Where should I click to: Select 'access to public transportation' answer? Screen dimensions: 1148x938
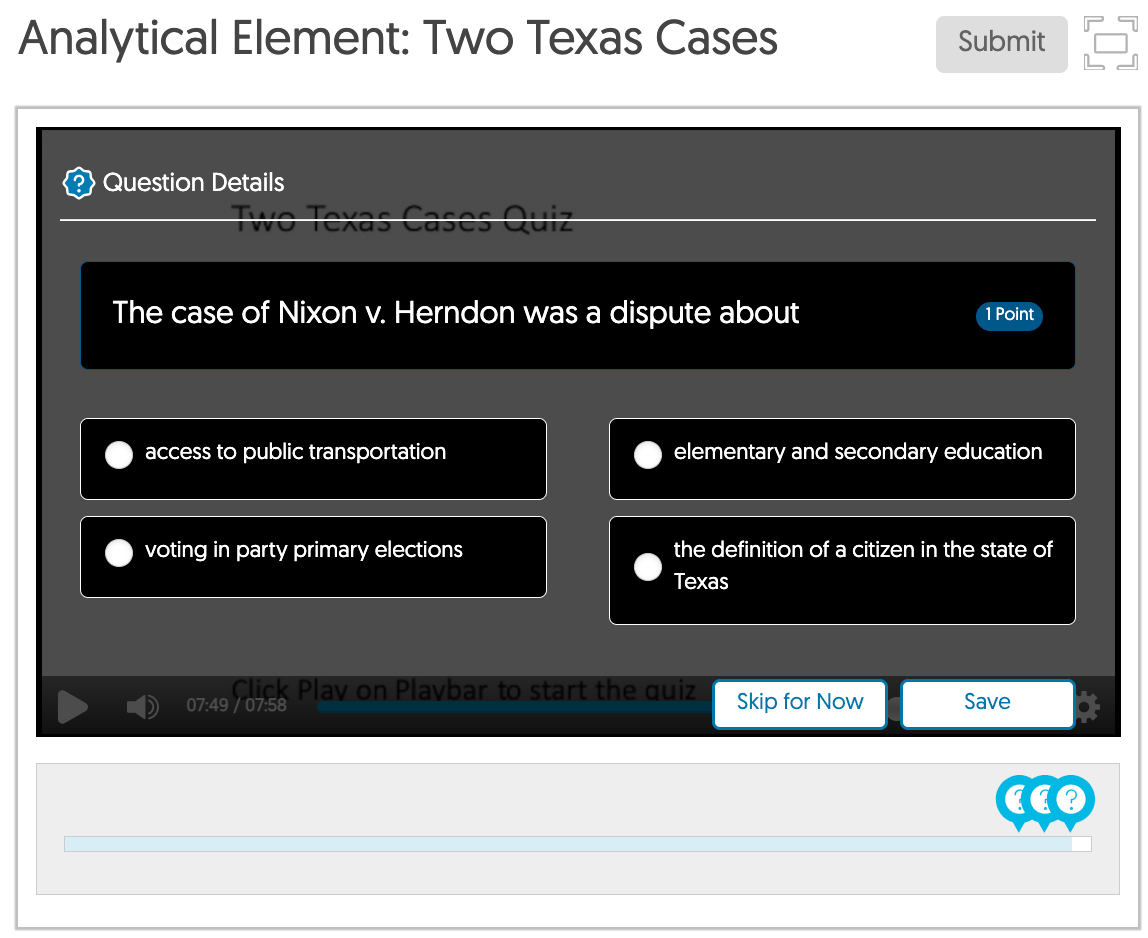313,459
